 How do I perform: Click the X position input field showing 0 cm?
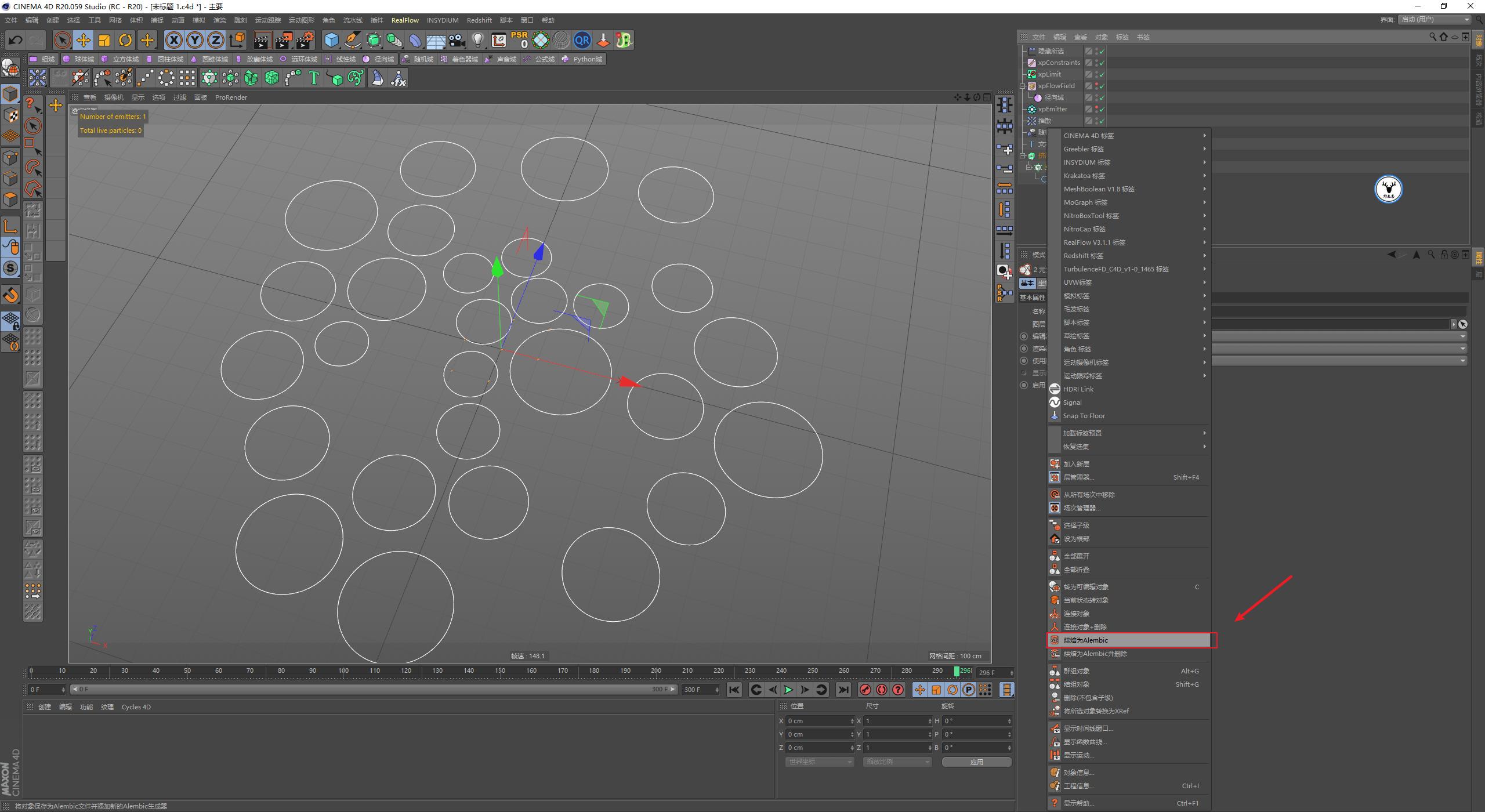pos(818,721)
